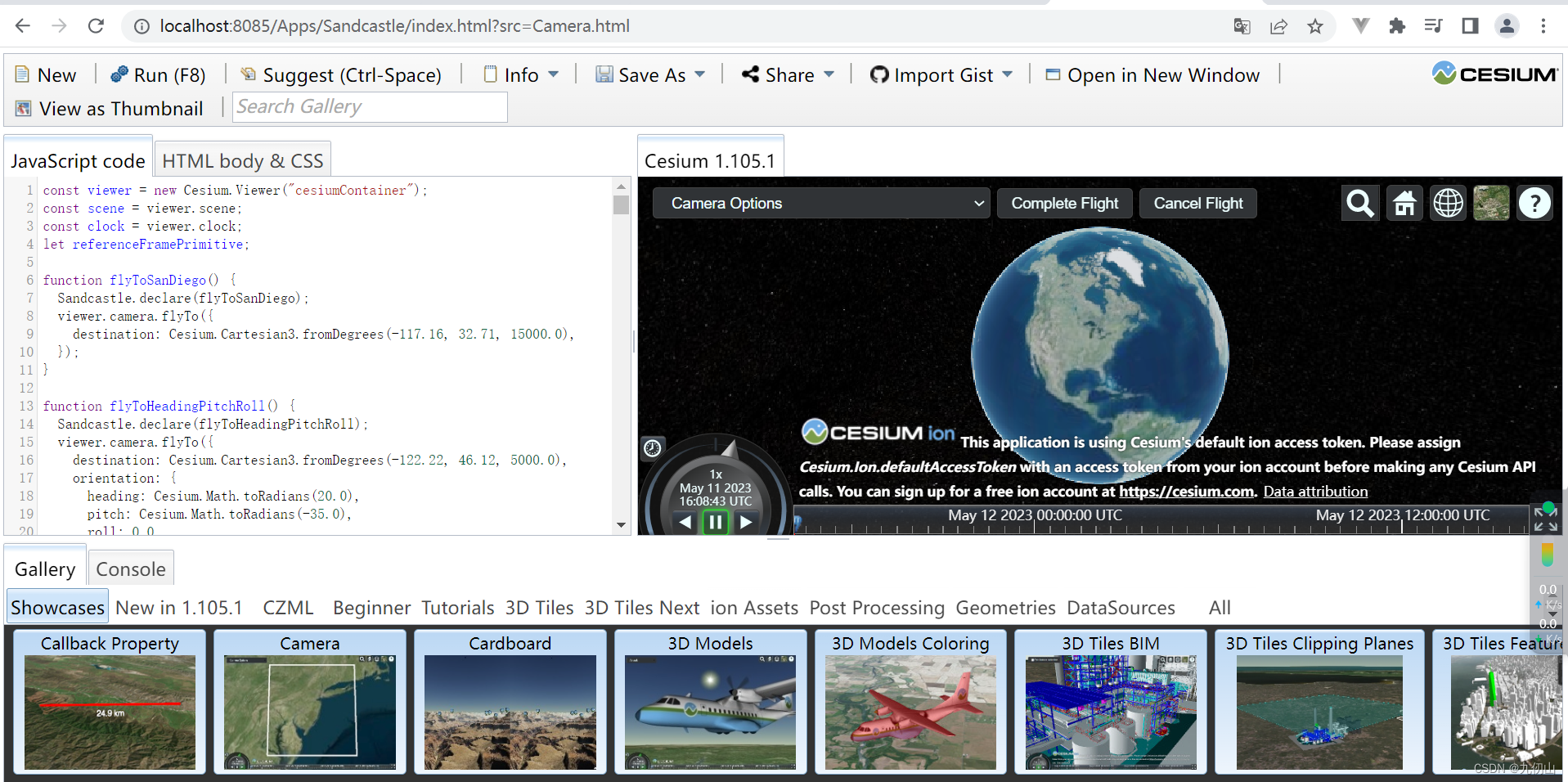The width and height of the screenshot is (1568, 782).
Task: Switch to JavaScript code tab
Action: click(x=78, y=161)
